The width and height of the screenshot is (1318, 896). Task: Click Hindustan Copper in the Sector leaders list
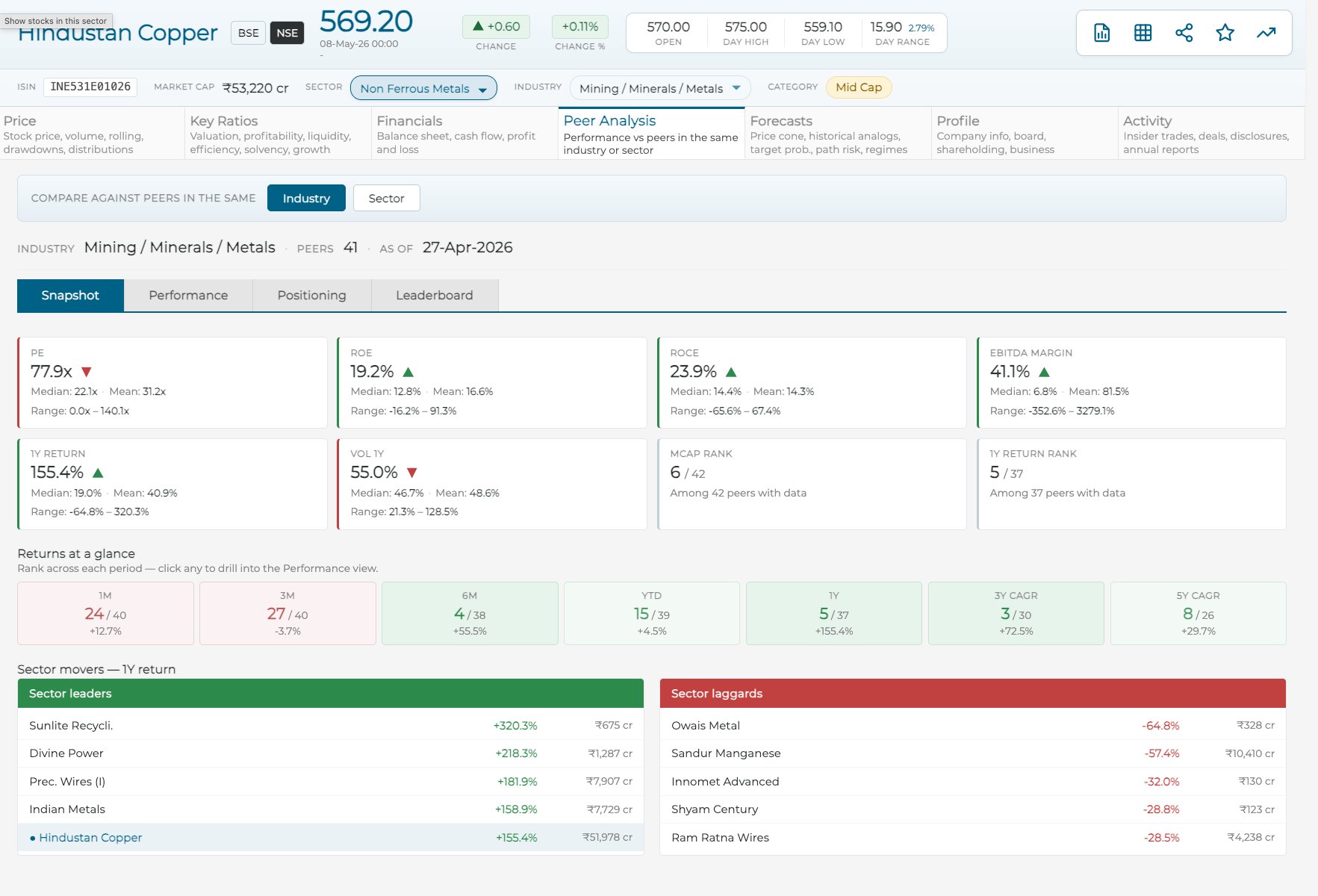pos(331,838)
